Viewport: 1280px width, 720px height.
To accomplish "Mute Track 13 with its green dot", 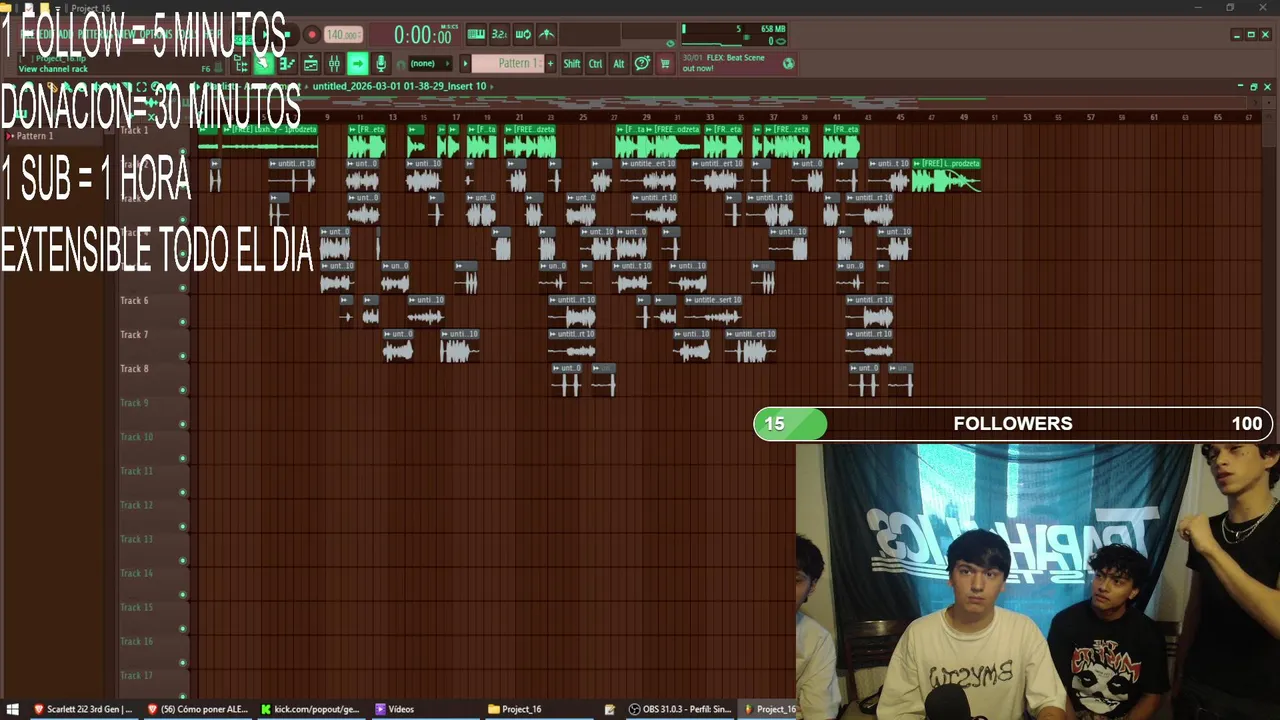I will (x=182, y=560).
